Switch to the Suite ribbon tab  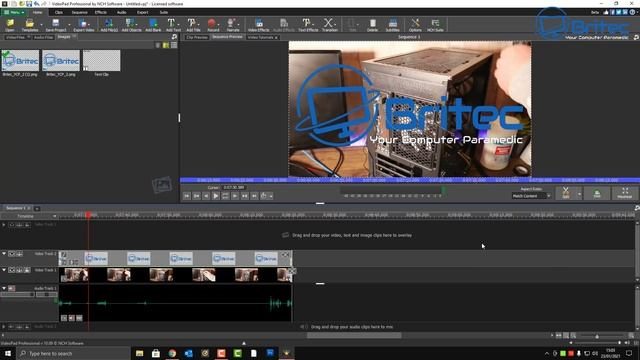[x=163, y=12]
